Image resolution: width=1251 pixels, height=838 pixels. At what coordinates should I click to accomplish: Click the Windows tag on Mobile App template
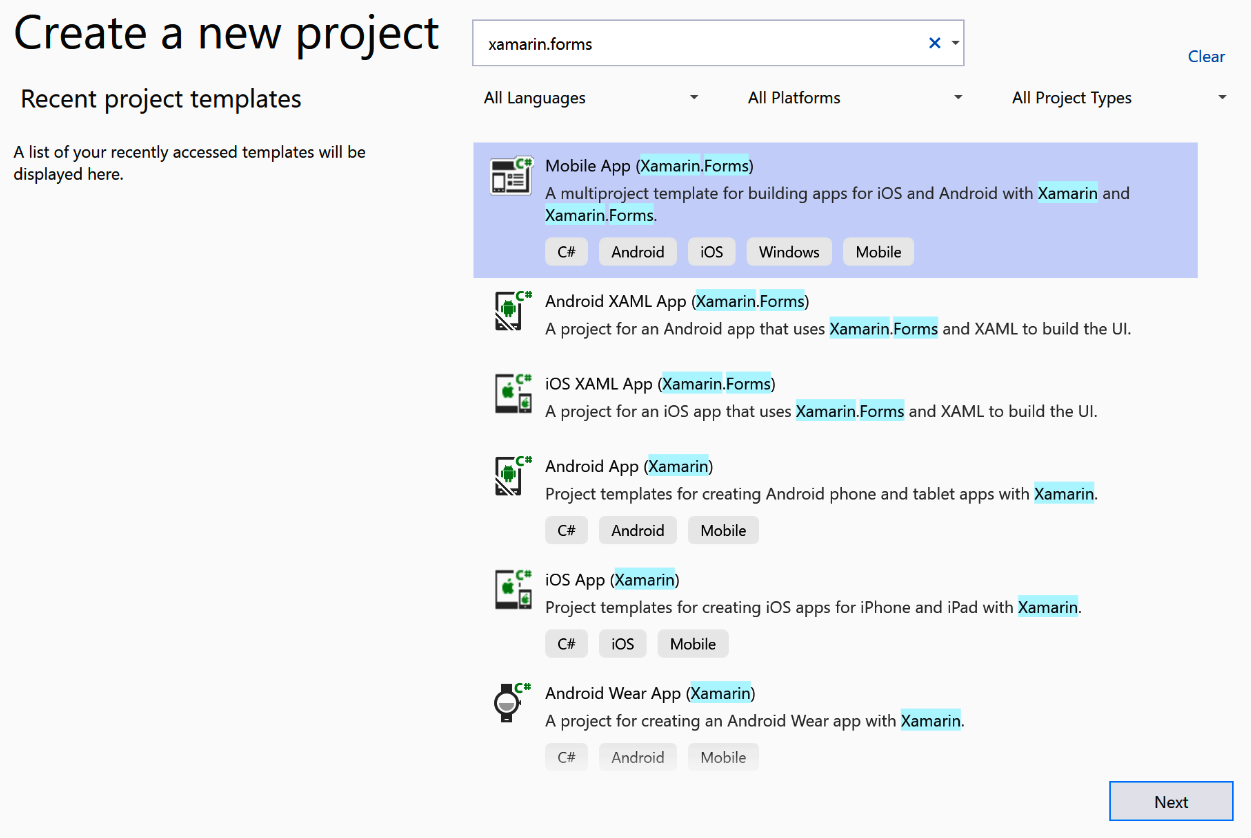pyautogui.click(x=789, y=252)
